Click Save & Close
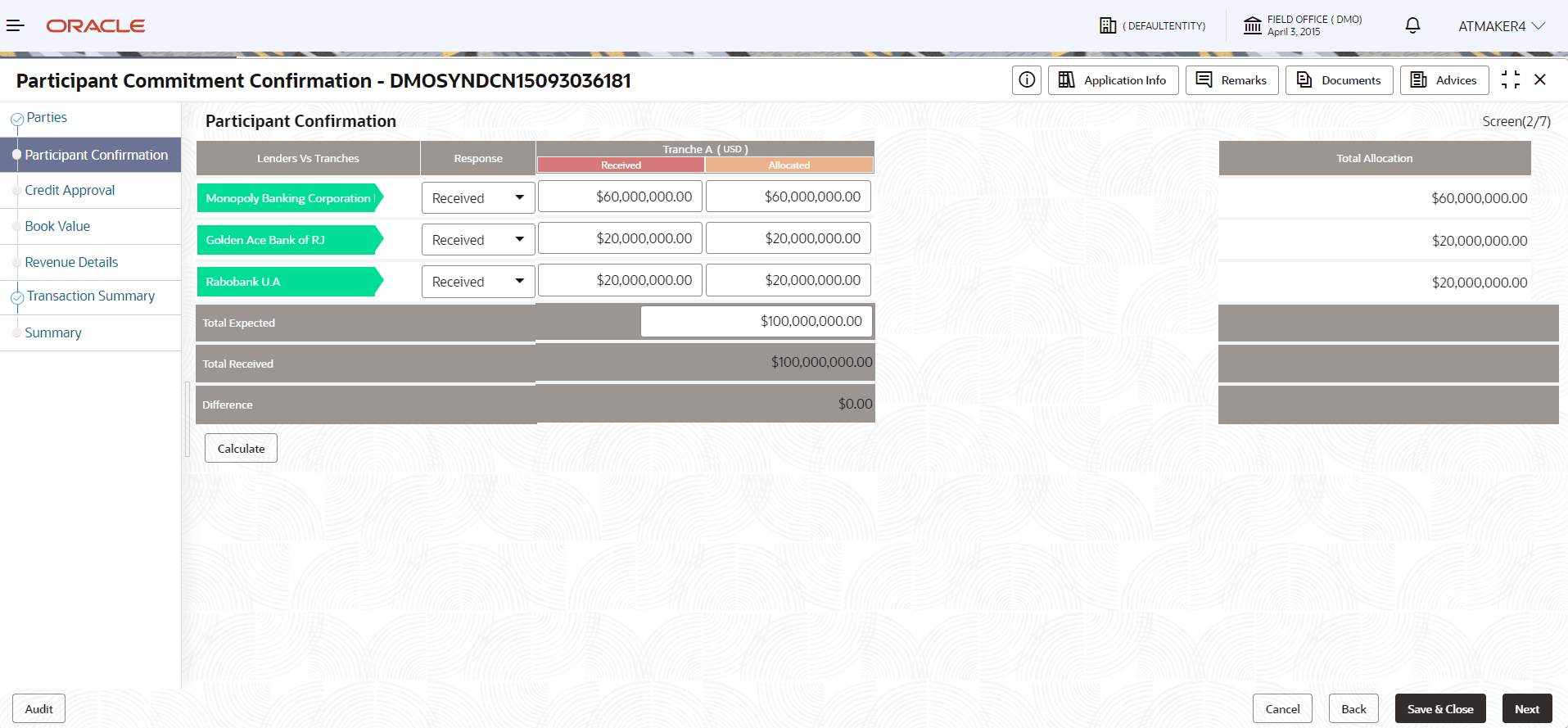The width and height of the screenshot is (1568, 728). (x=1440, y=709)
